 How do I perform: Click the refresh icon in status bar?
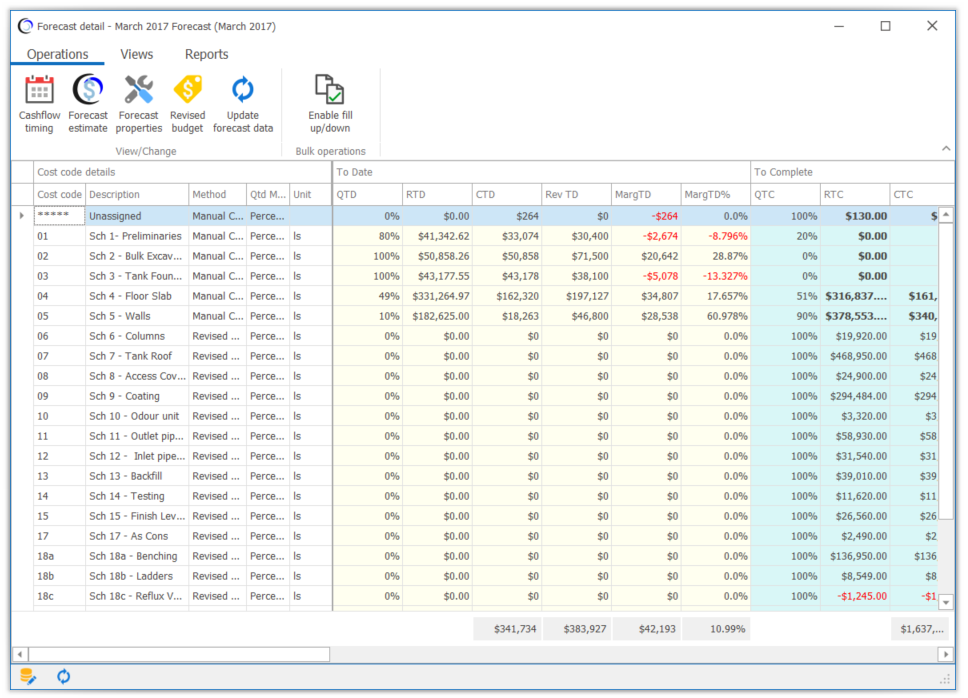click(x=64, y=676)
